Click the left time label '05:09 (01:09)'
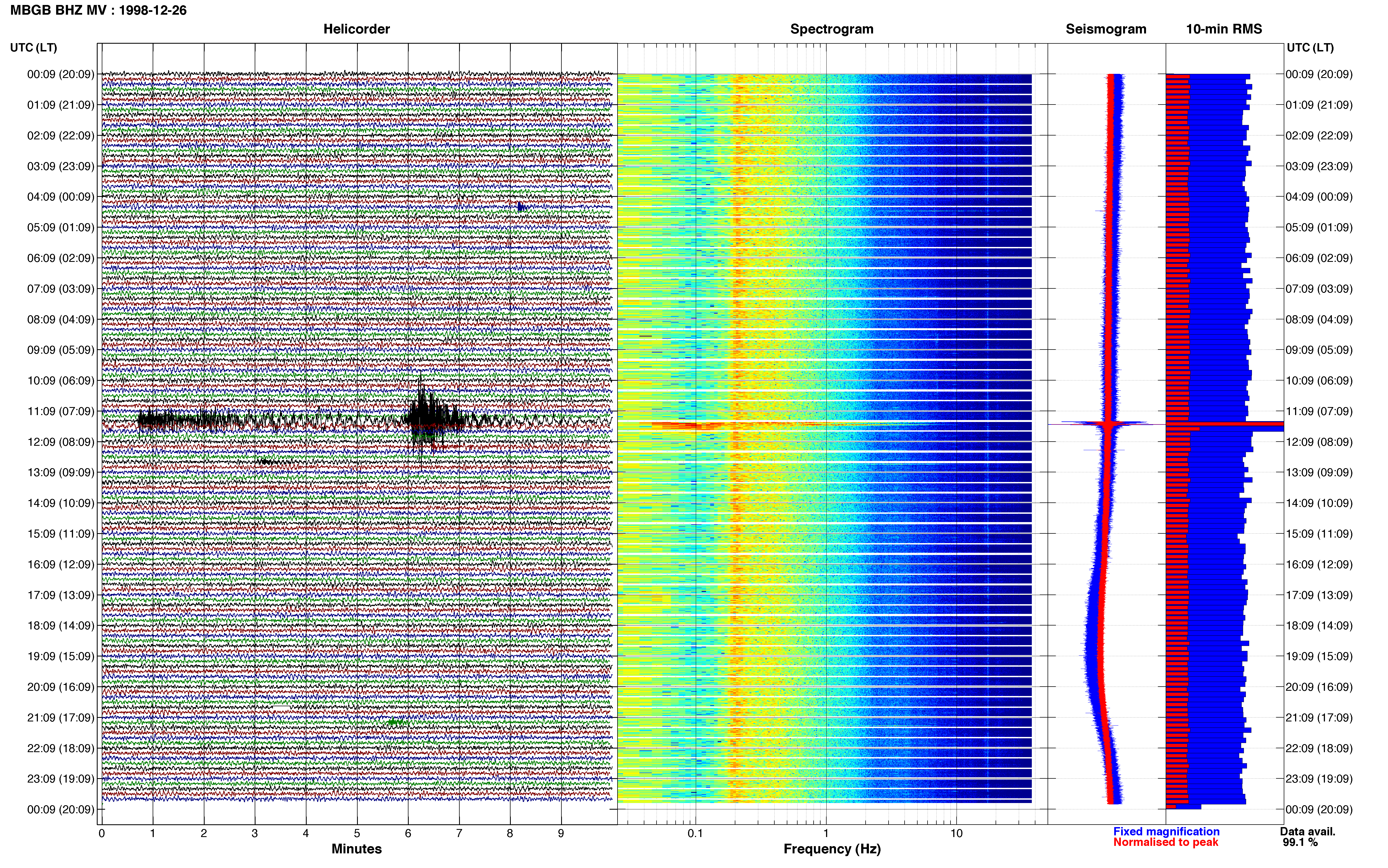The image size is (1388, 868). click(x=61, y=227)
